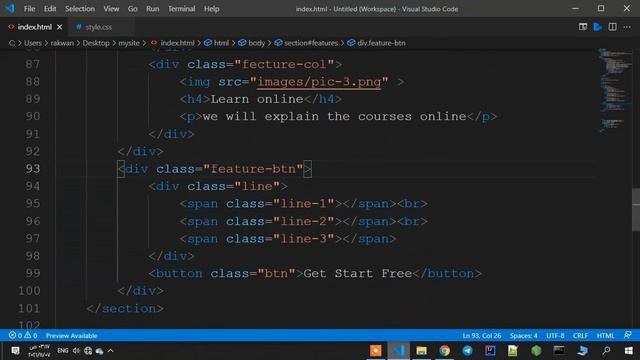Image resolution: width=640 pixels, height=360 pixels.
Task: Change encoding via 'UTF-8'
Action: [x=555, y=336]
